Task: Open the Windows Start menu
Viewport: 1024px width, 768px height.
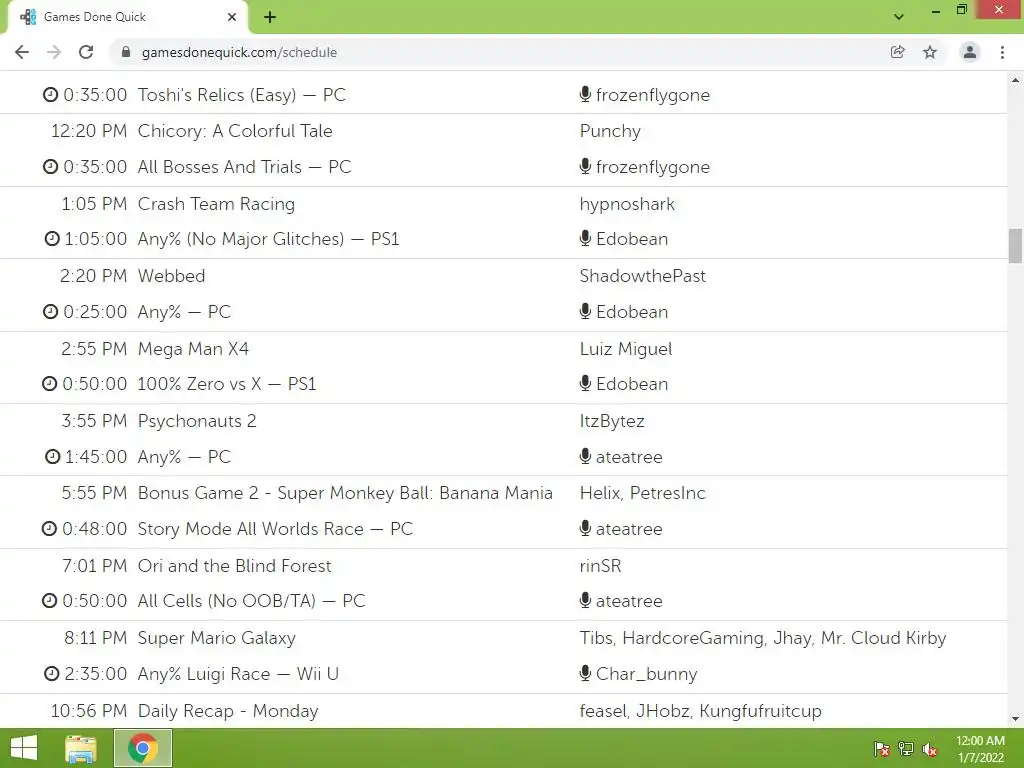Action: click(24, 748)
